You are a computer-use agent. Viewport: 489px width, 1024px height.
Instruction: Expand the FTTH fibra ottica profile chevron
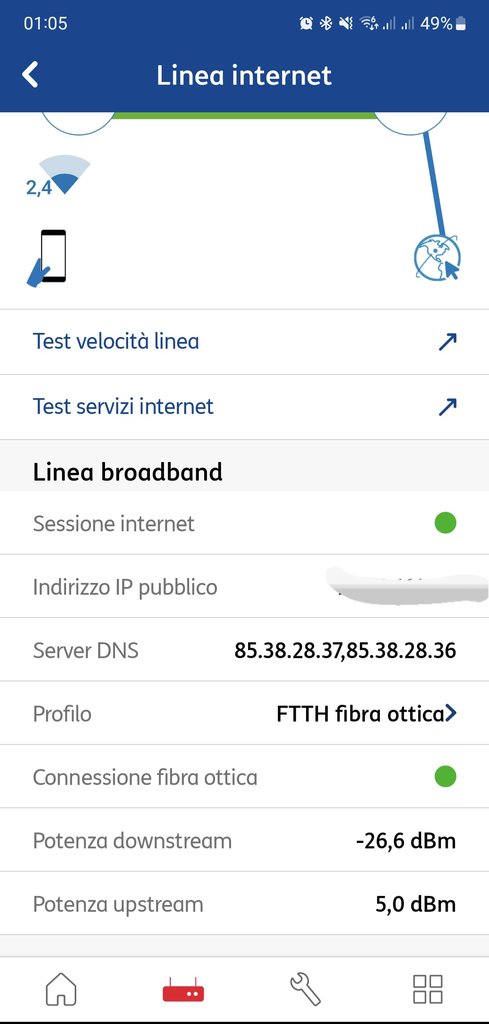point(450,713)
